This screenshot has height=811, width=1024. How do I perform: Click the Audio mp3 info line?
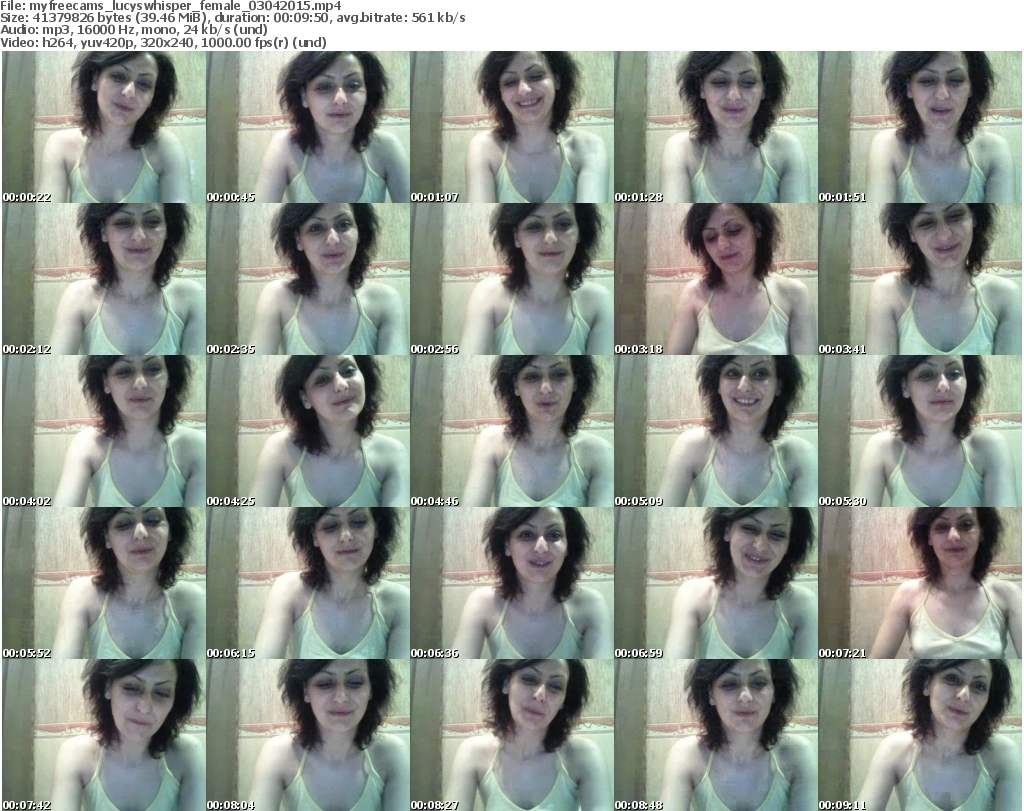pos(134,30)
